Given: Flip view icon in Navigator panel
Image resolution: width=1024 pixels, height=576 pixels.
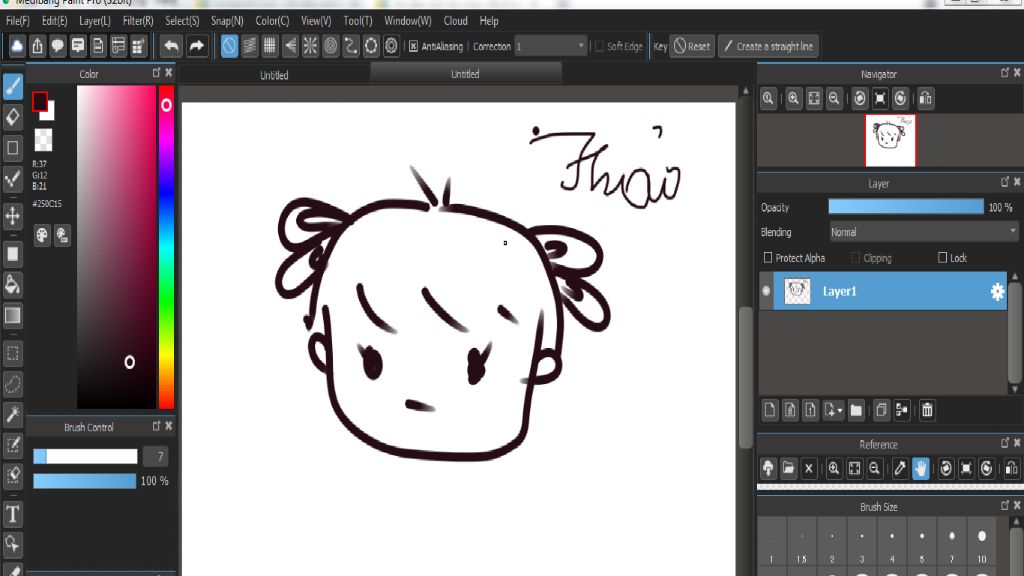Looking at the screenshot, I should click(925, 99).
